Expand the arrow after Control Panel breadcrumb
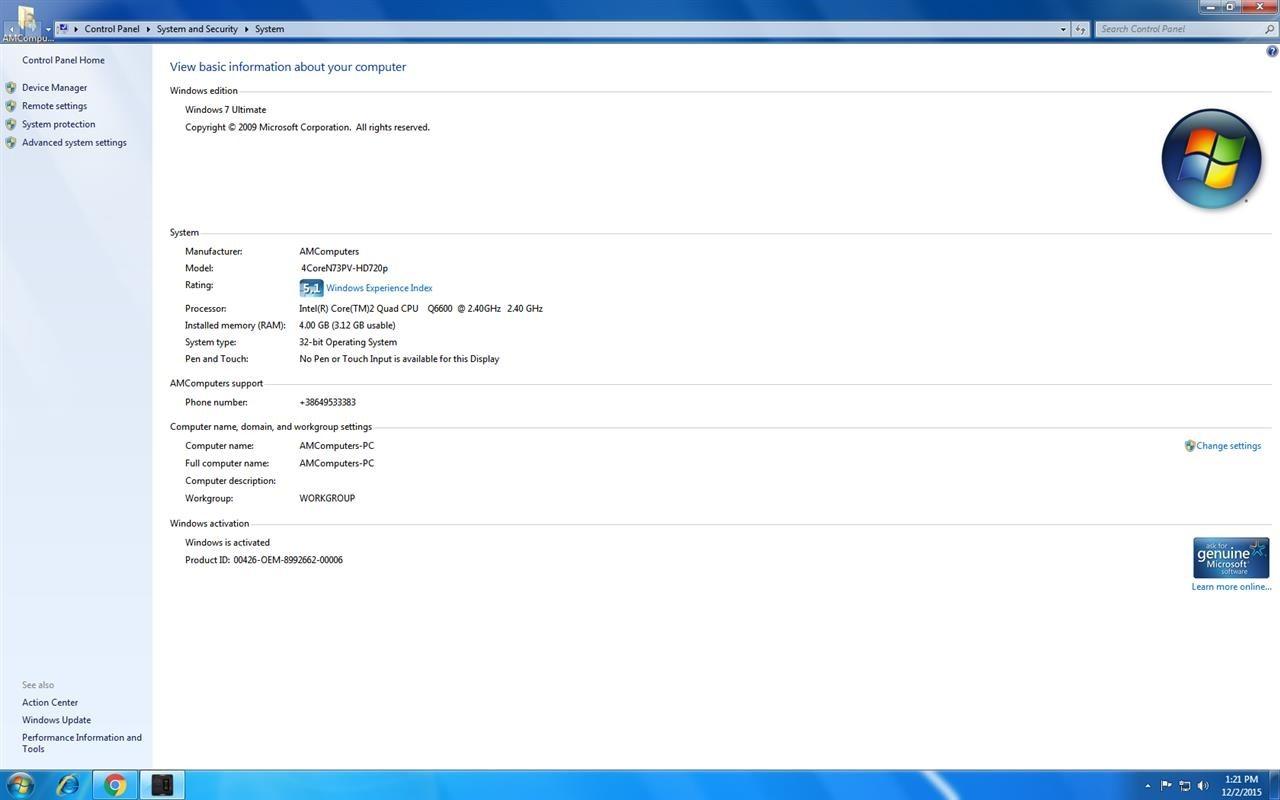Screen dimensions: 1280x800 [x=148, y=29]
